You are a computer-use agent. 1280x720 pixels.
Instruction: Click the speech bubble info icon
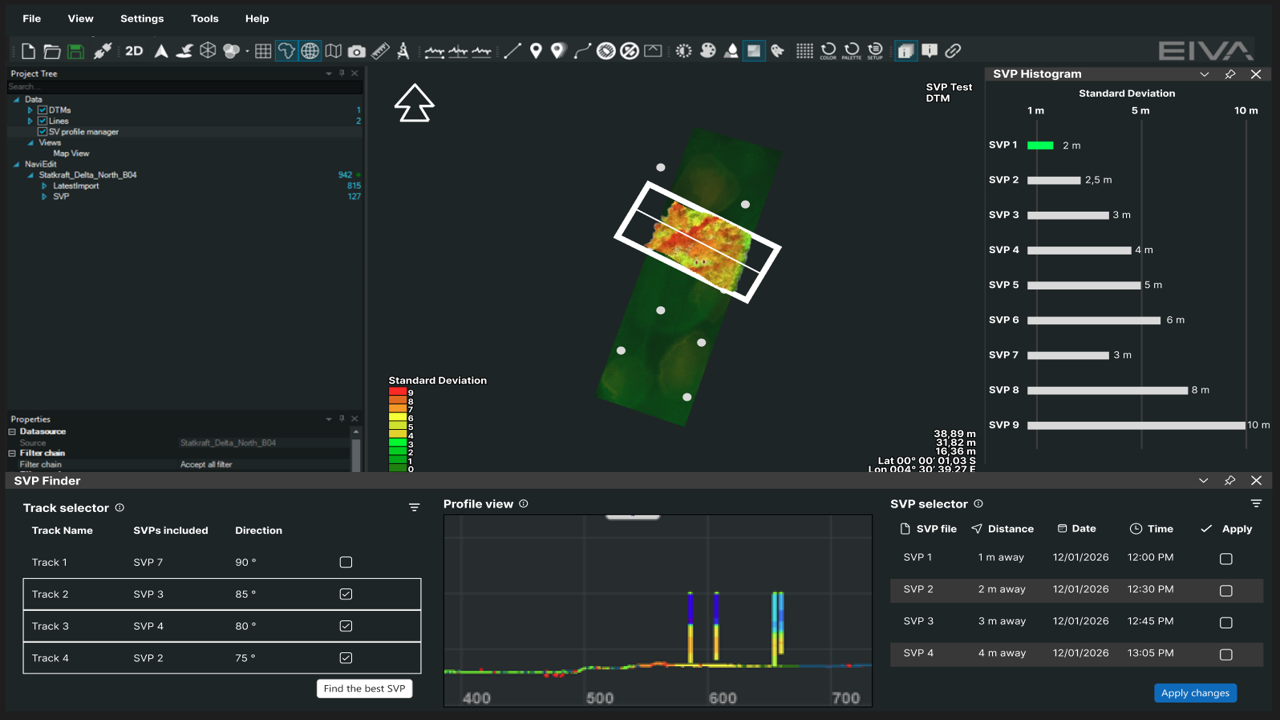click(x=929, y=51)
